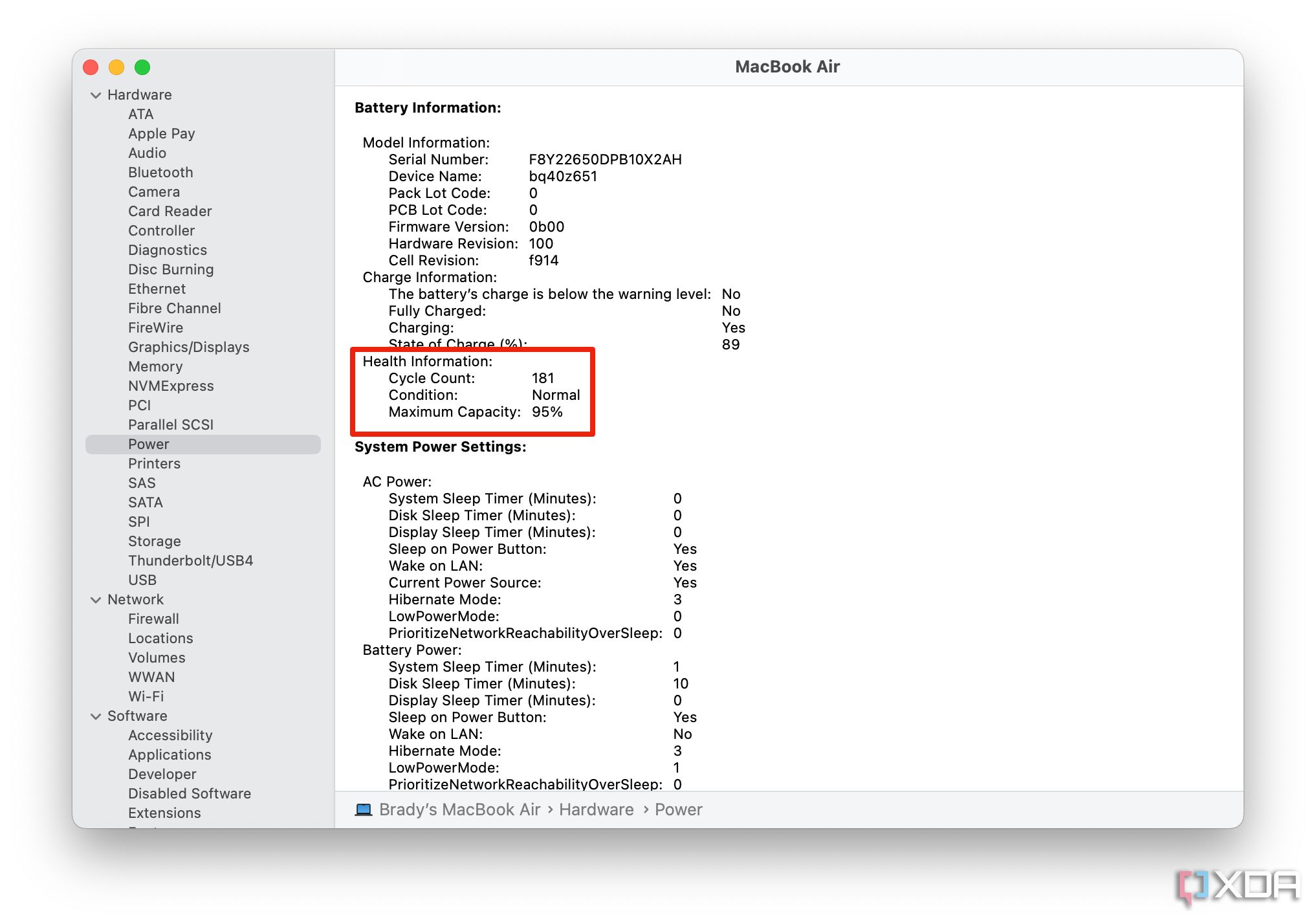1316x924 pixels.
Task: Select Diagnostics in the sidebar
Action: [168, 250]
